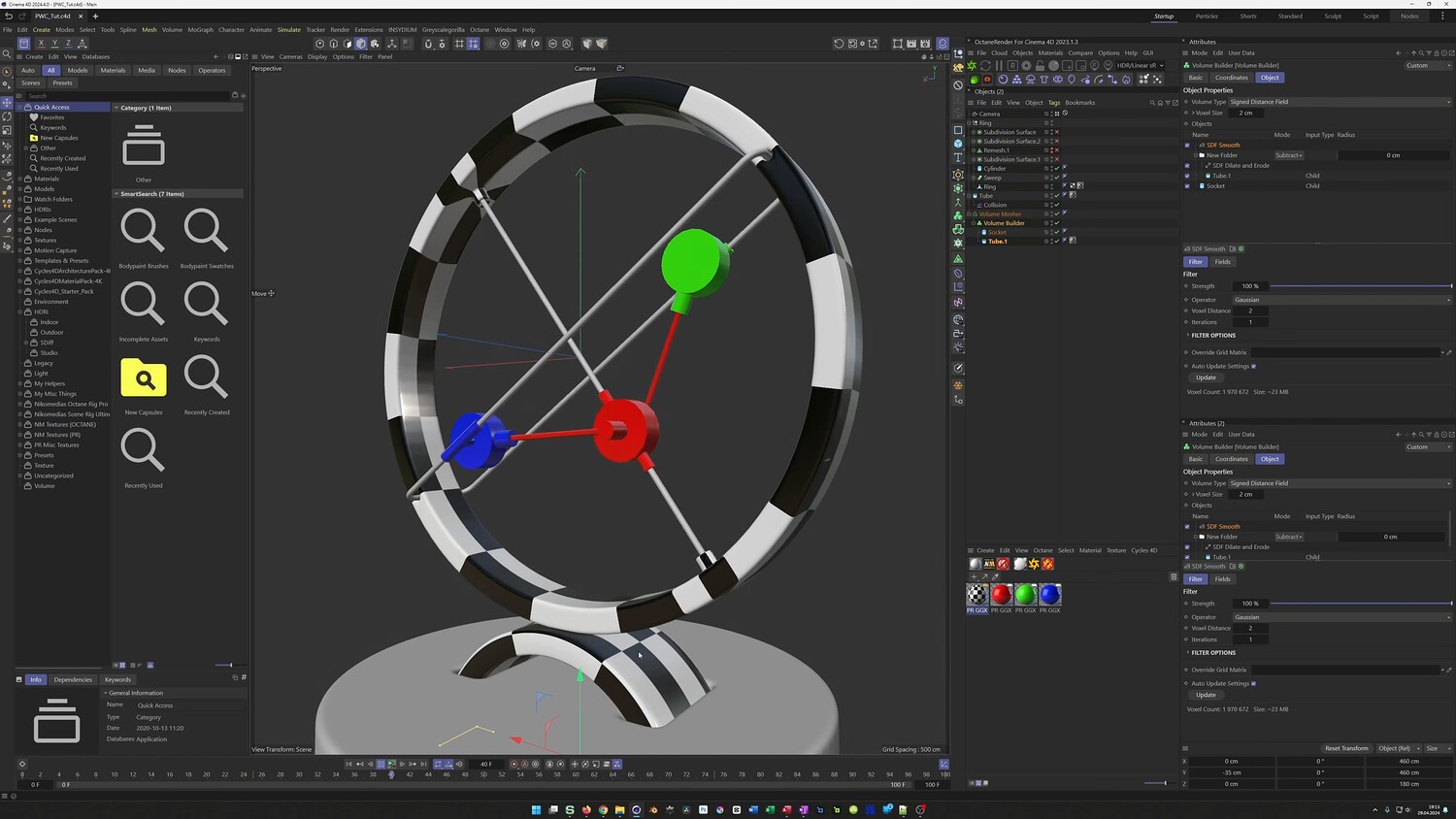Select the Move tool in left toolbar

click(7, 102)
